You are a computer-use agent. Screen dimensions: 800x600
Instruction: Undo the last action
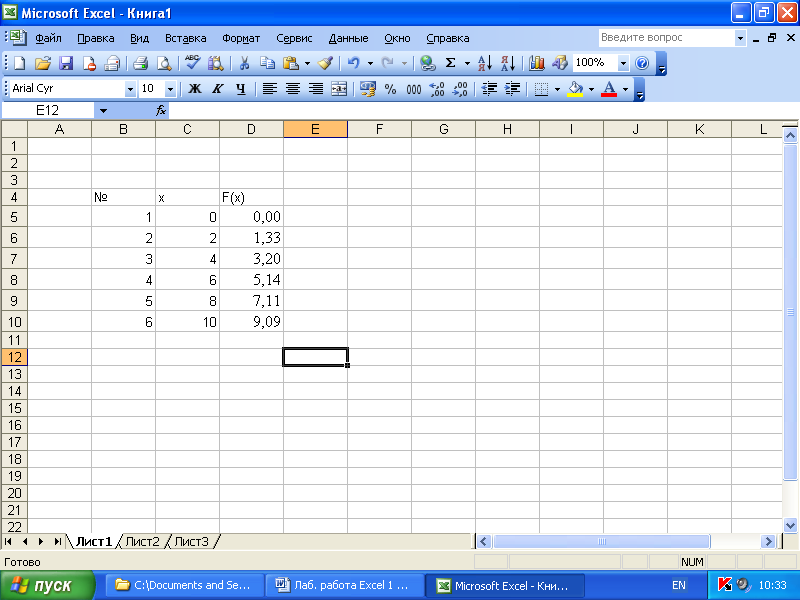[x=354, y=63]
